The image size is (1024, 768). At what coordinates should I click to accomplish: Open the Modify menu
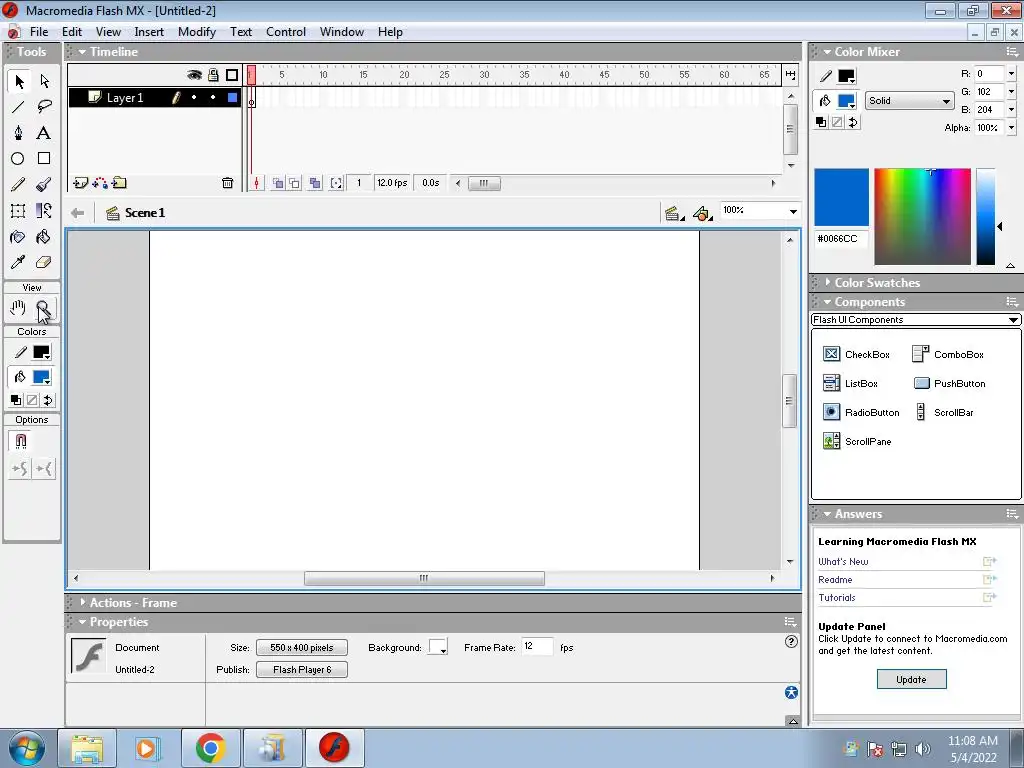pyautogui.click(x=197, y=32)
